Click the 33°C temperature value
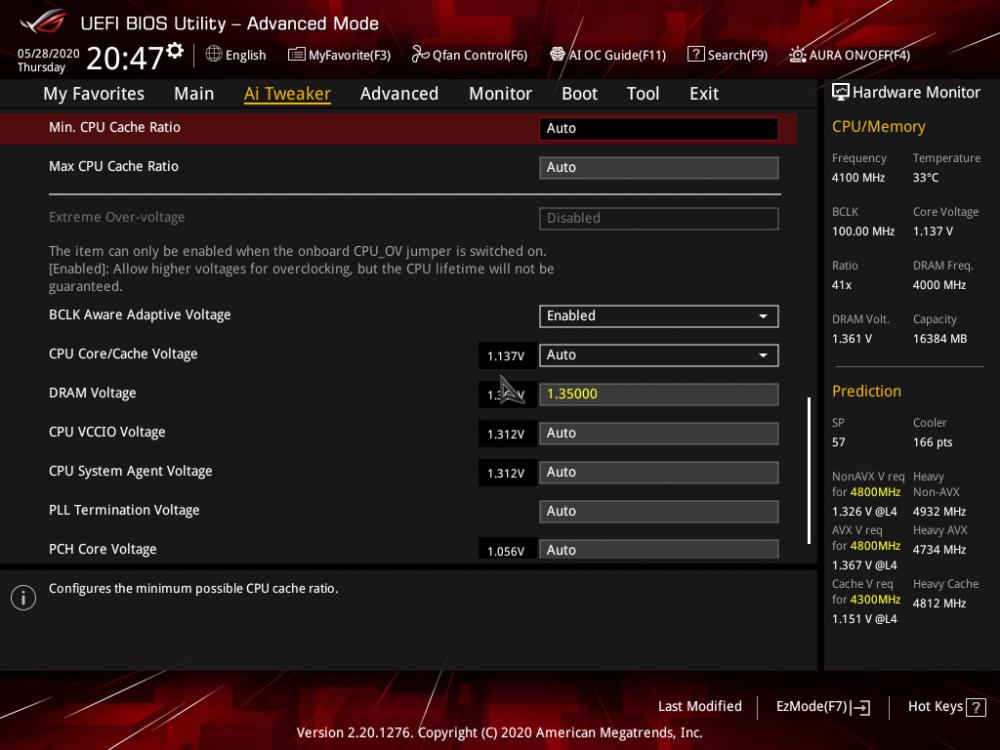Viewport: 1000px width, 750px height. 925,177
